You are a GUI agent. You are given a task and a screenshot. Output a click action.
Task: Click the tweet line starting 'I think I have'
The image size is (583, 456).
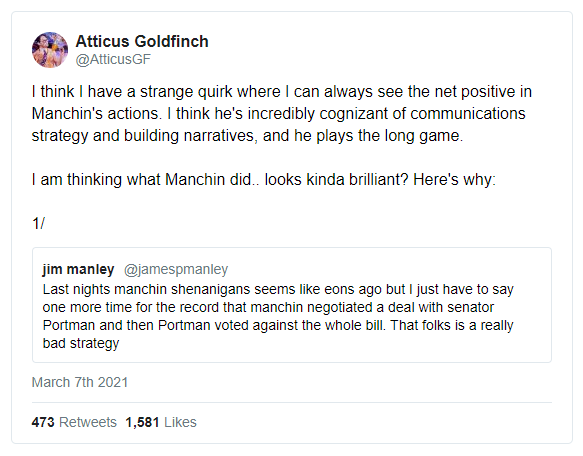pyautogui.click(x=281, y=92)
